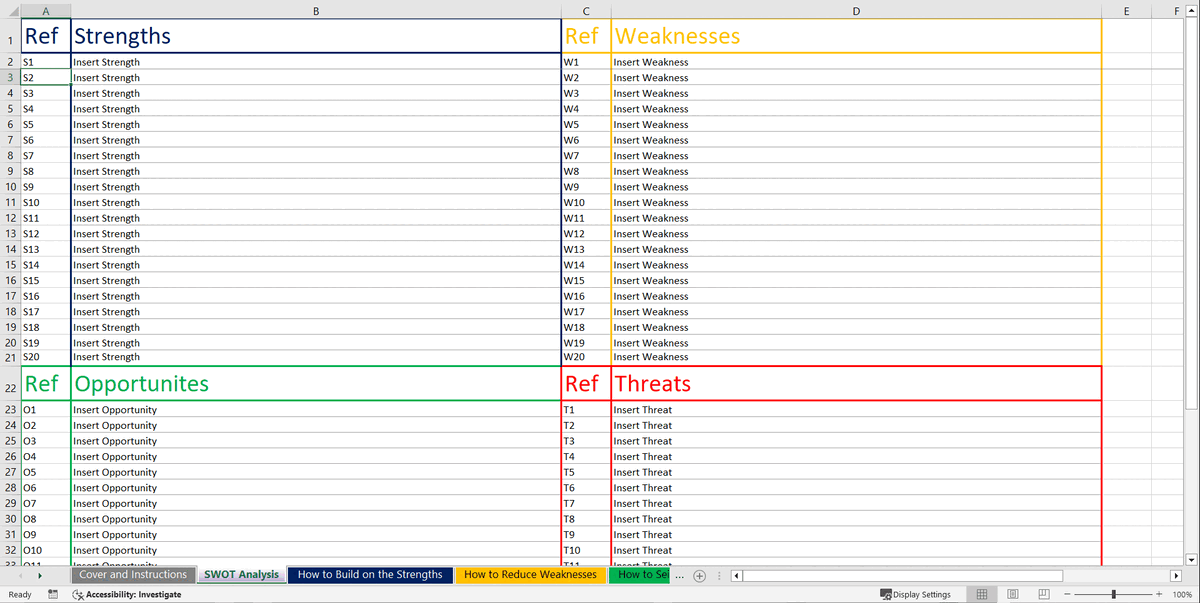Open the Cover and Instructions sheet
Screen dimensions: 1200x603
click(133, 575)
